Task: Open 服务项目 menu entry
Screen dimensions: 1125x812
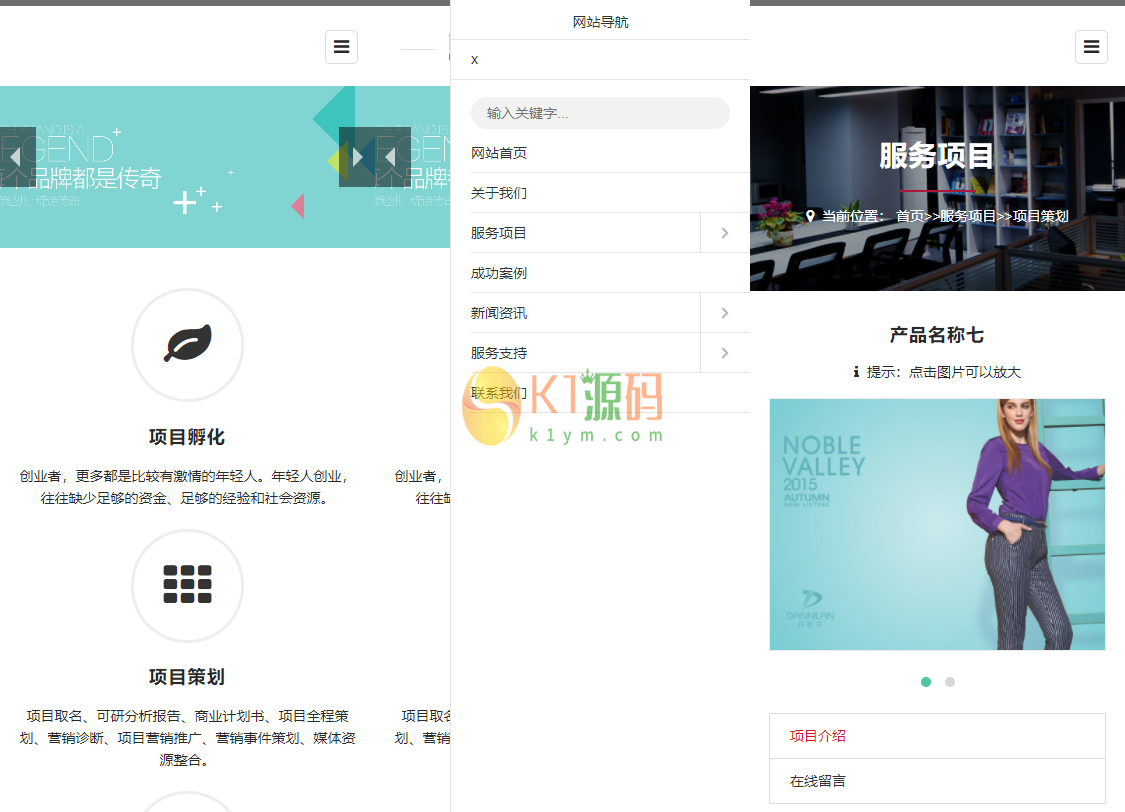Action: [x=585, y=233]
